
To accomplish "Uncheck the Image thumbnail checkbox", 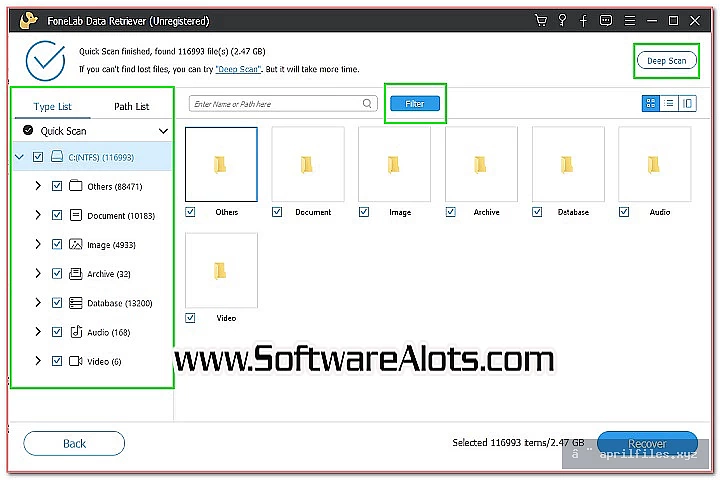I will [x=364, y=212].
